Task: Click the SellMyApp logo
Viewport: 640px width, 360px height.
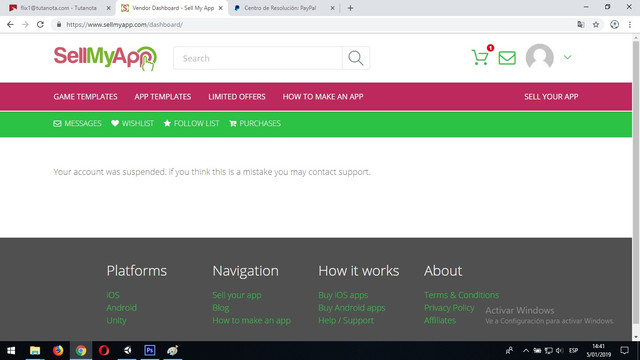Action: tap(105, 58)
